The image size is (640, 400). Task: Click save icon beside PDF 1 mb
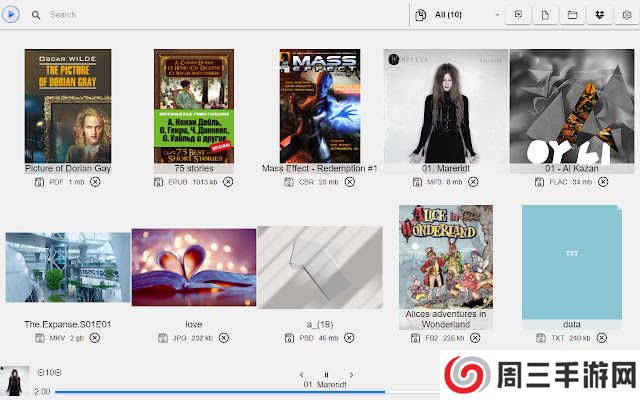[x=39, y=182]
